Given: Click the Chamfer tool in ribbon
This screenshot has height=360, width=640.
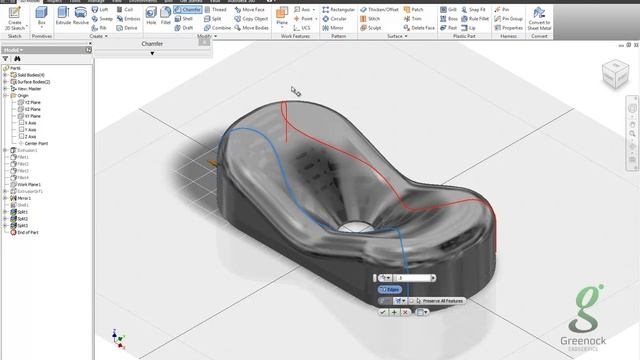Looking at the screenshot, I should (188, 9).
